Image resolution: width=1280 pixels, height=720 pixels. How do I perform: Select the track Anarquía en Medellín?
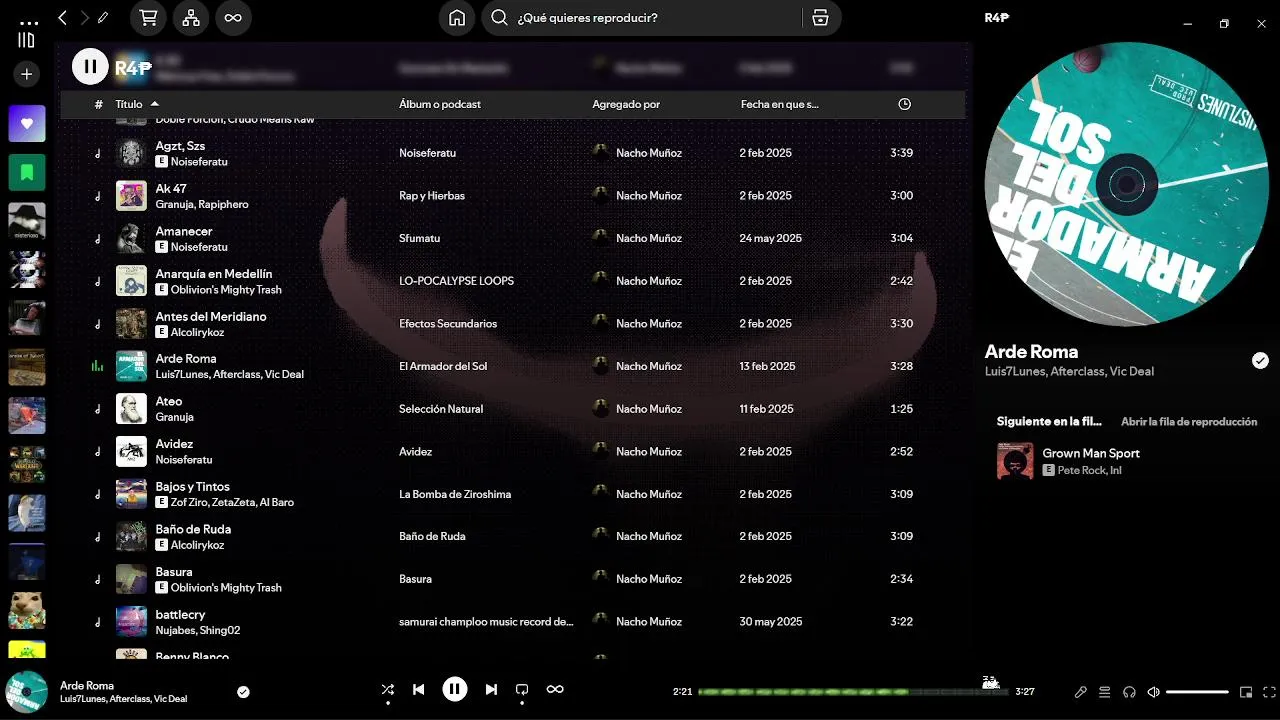(x=214, y=274)
